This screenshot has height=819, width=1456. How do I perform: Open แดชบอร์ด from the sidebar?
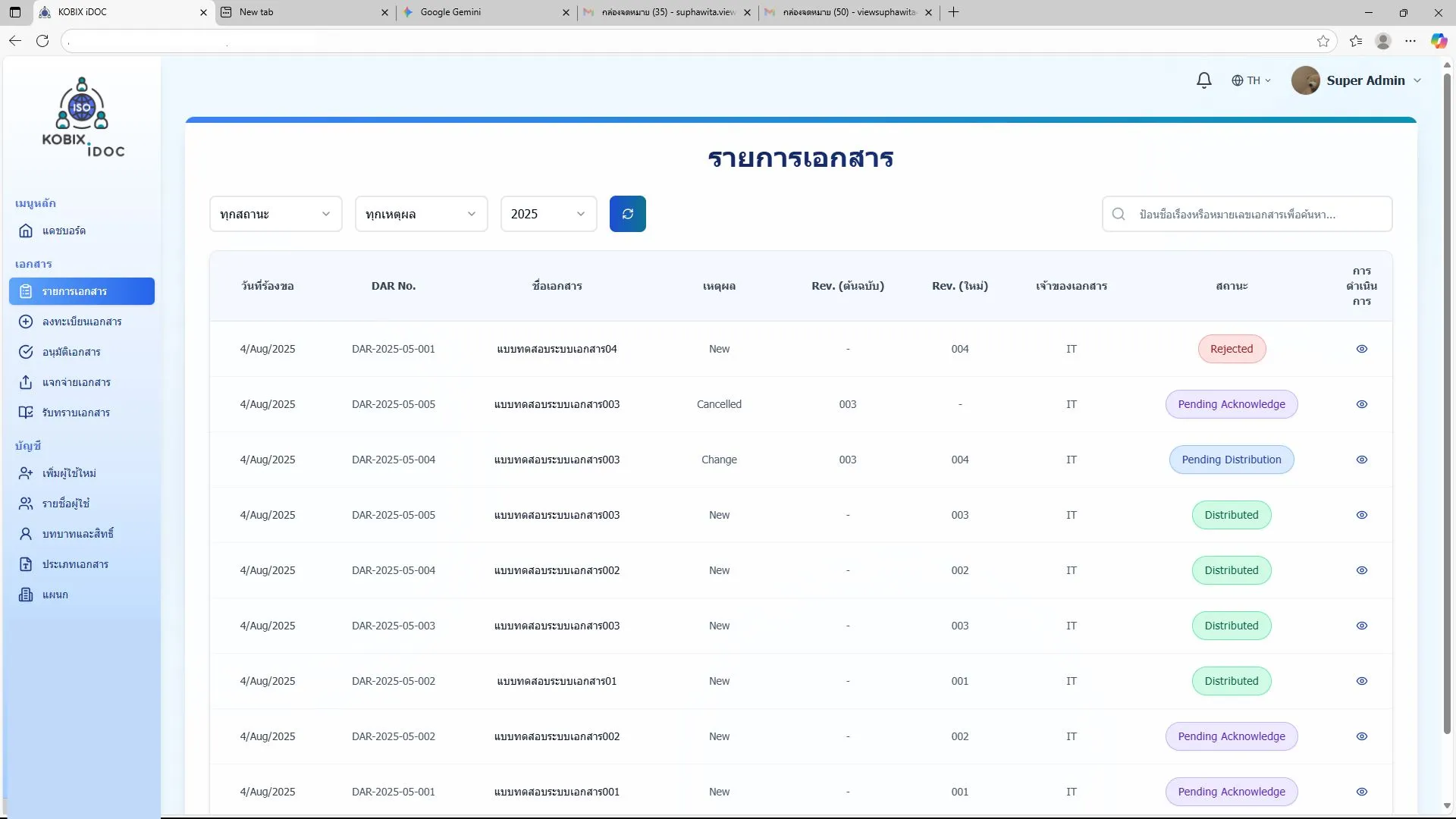[x=64, y=231]
